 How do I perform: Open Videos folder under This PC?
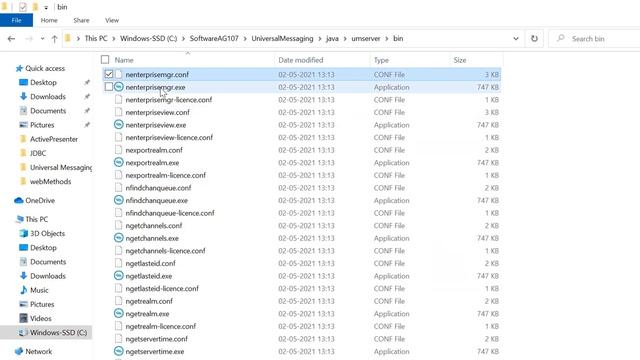coord(40,318)
